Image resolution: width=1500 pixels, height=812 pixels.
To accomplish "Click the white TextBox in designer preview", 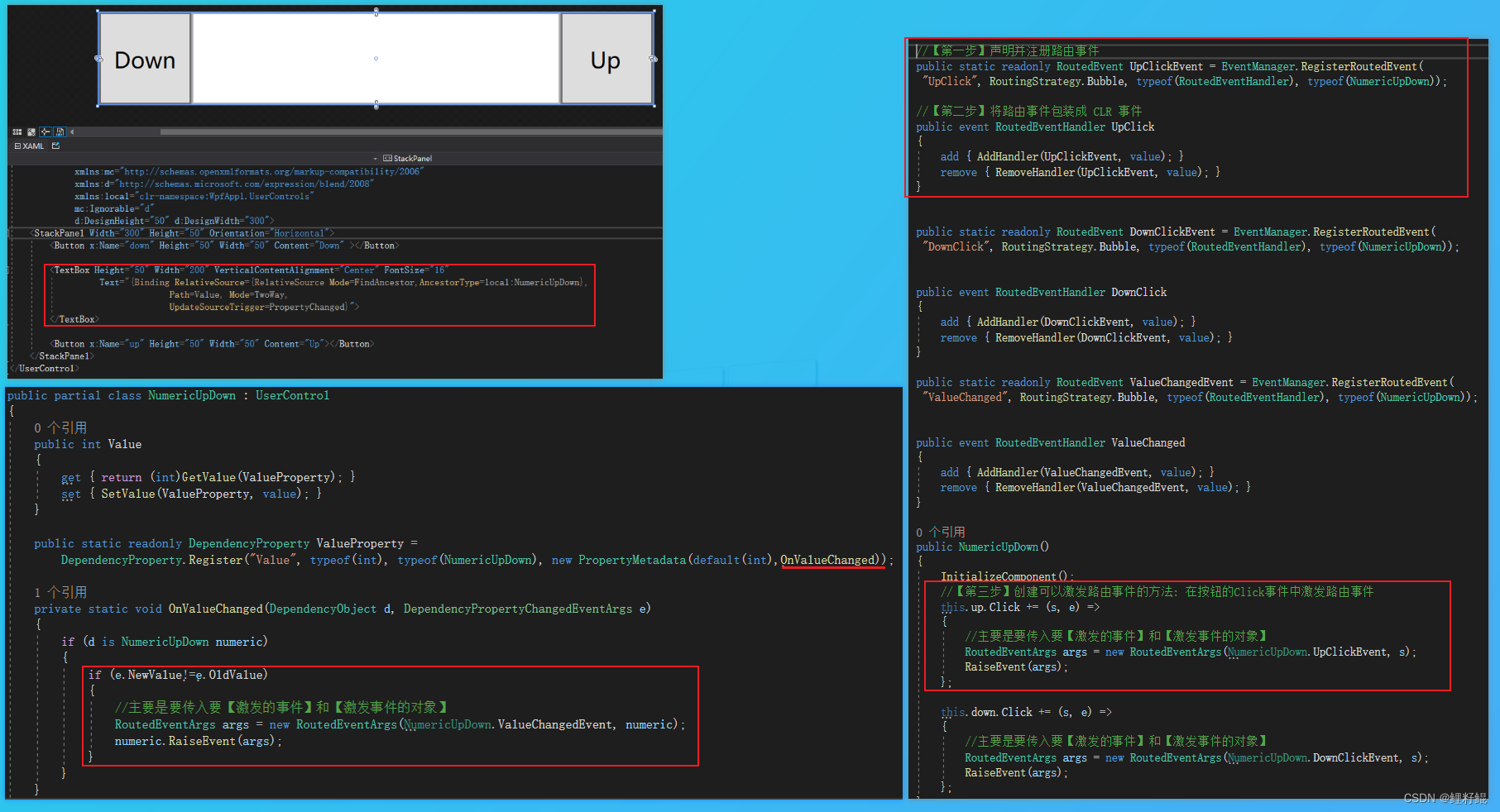I will (x=376, y=59).
